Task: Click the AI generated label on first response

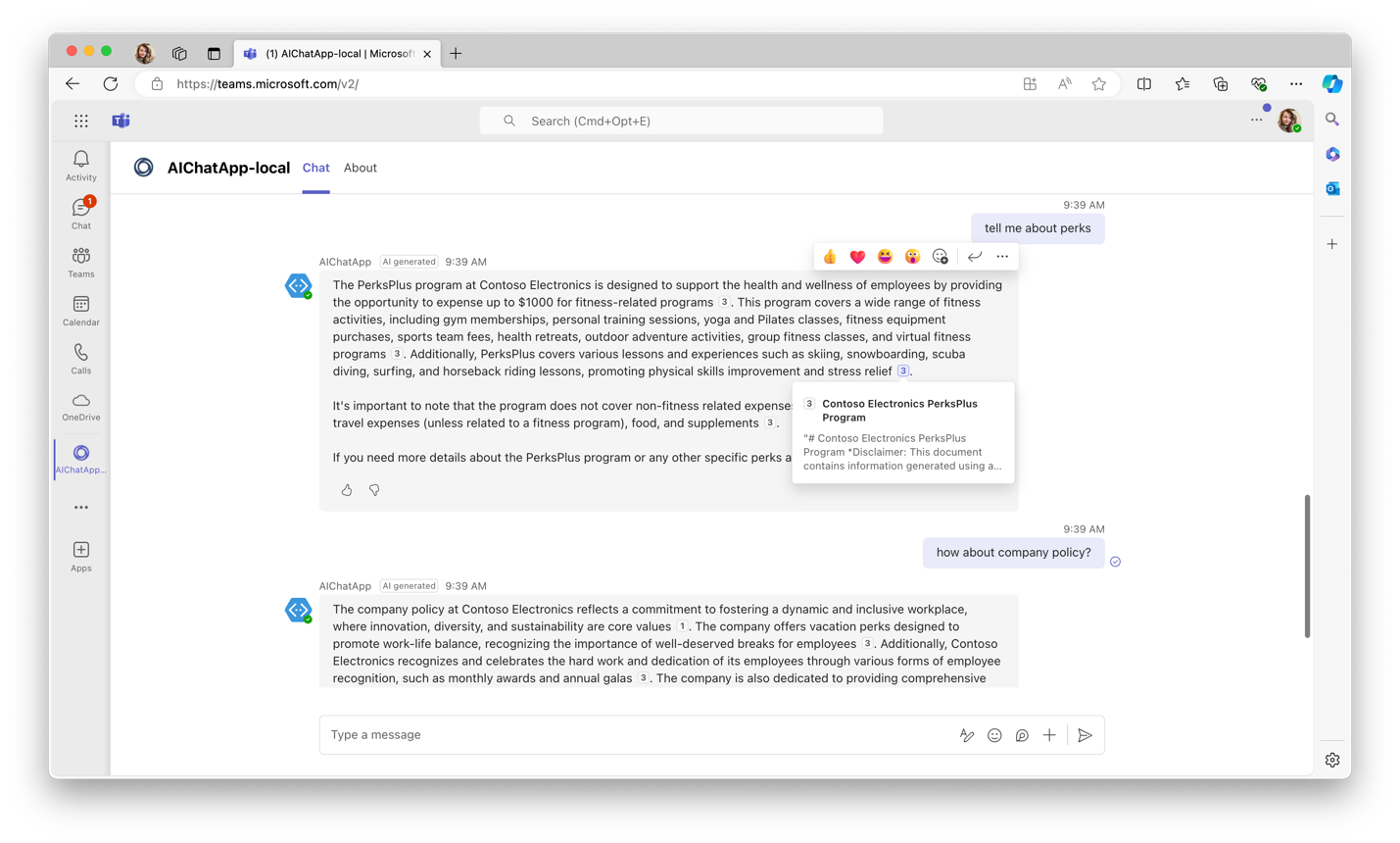Action: coord(409,262)
